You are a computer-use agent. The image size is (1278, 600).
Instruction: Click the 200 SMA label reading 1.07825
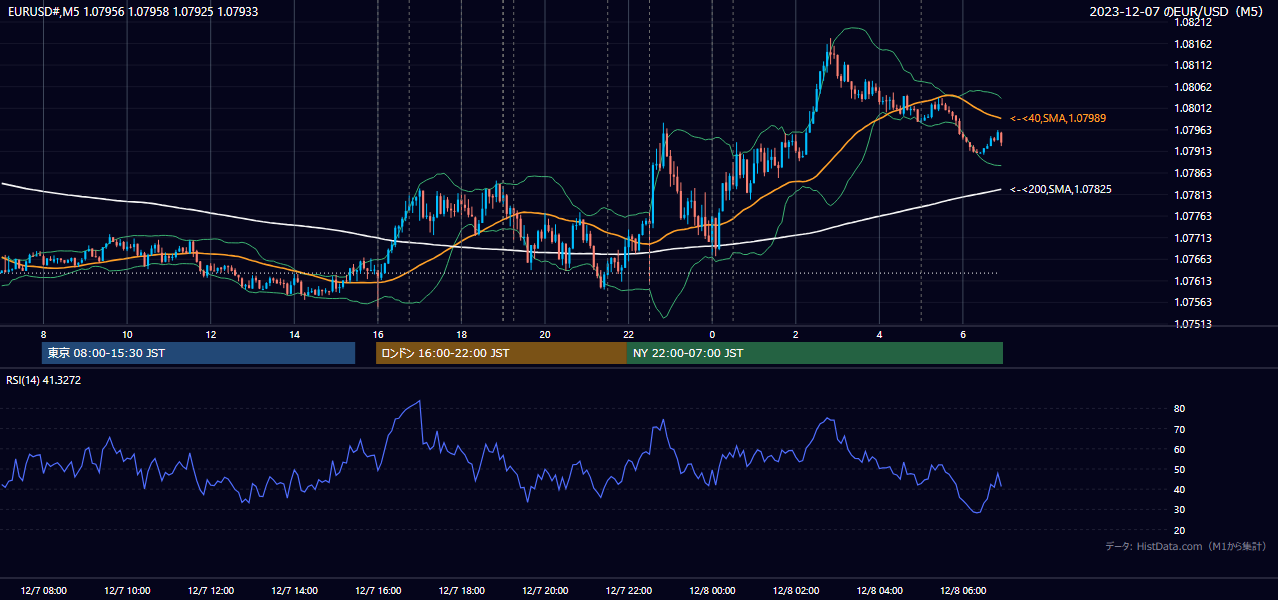pos(1060,189)
